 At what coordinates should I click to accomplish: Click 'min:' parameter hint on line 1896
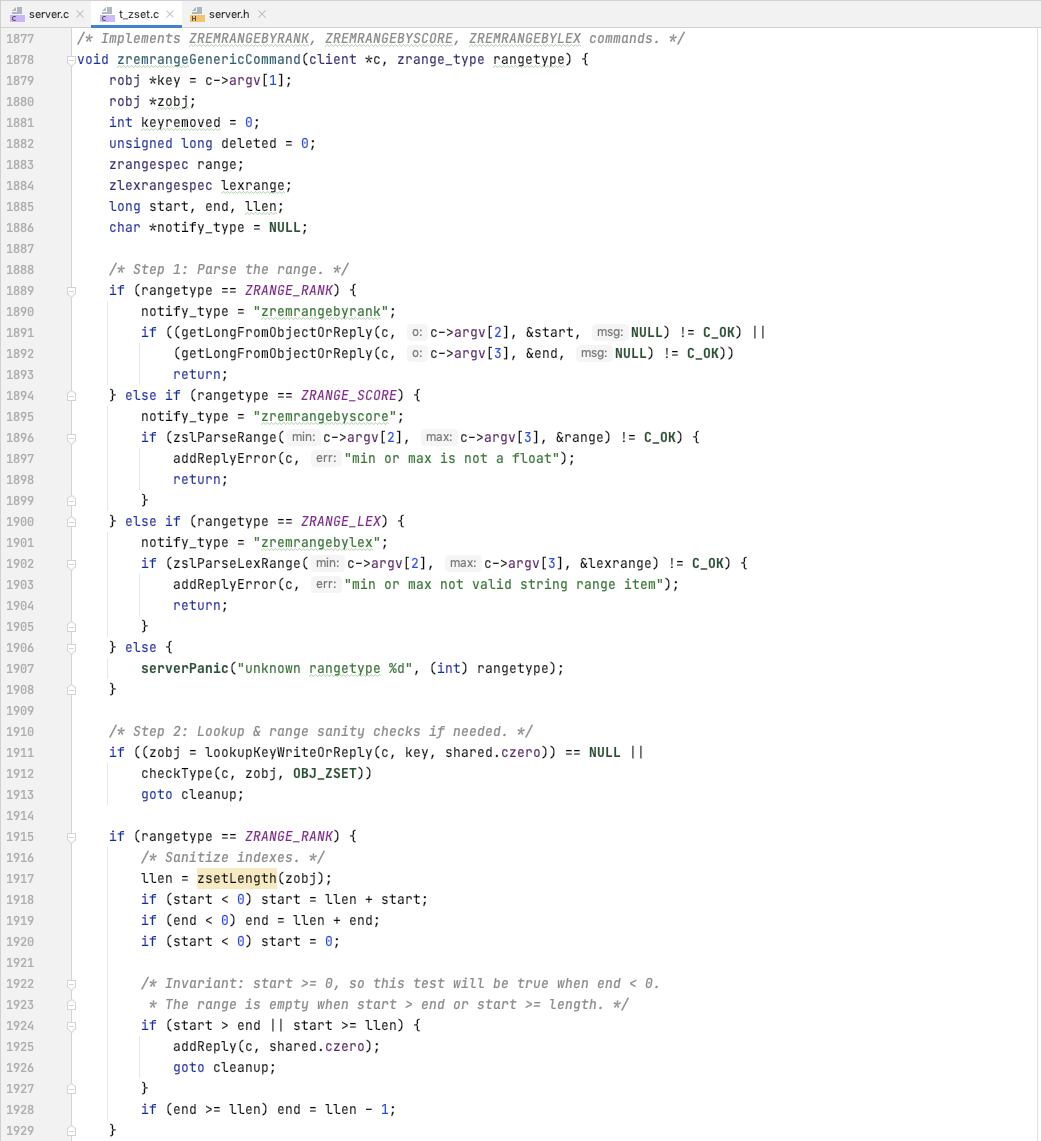[x=303, y=437]
